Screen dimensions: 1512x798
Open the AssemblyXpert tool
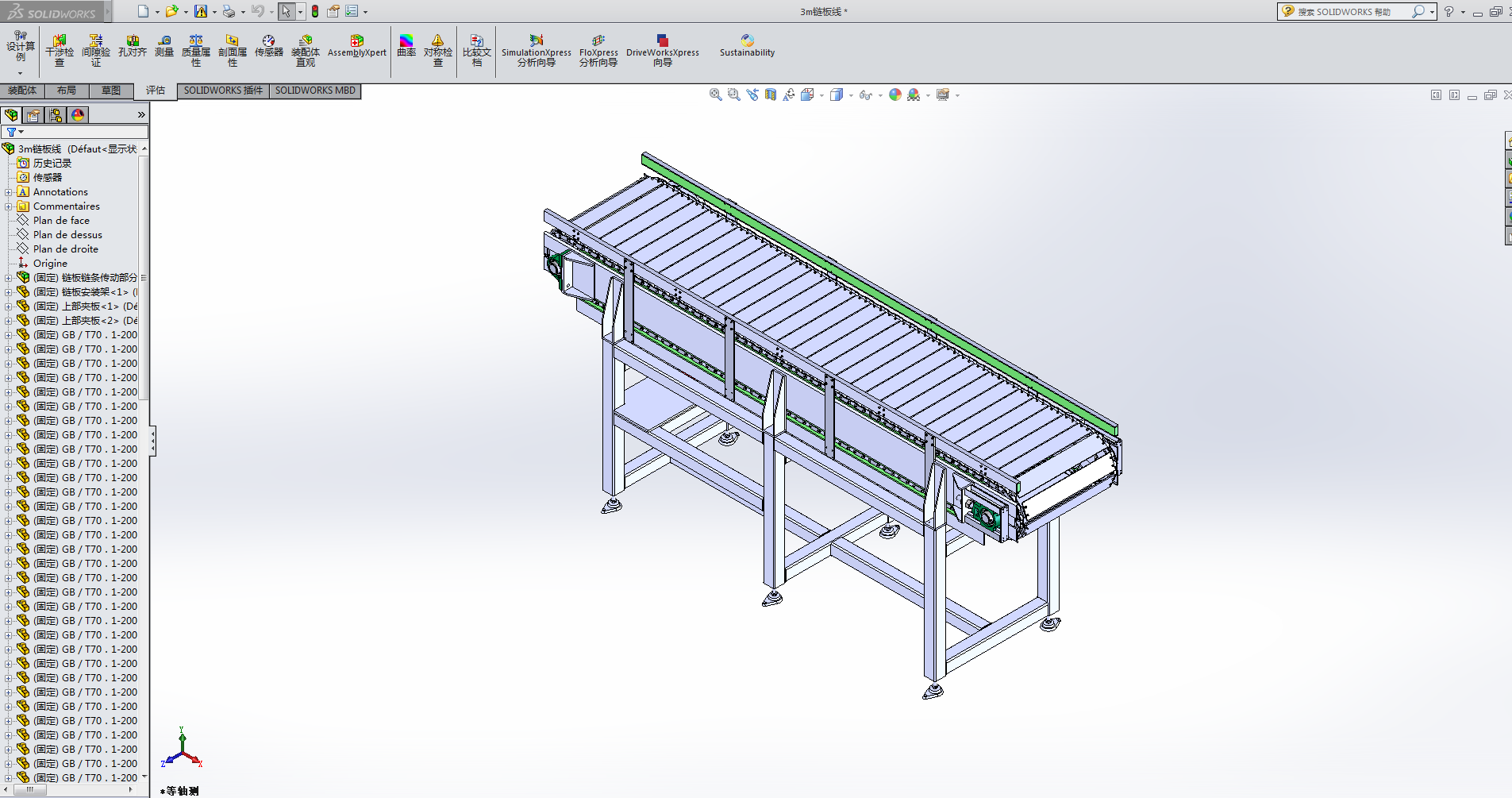pos(356,46)
